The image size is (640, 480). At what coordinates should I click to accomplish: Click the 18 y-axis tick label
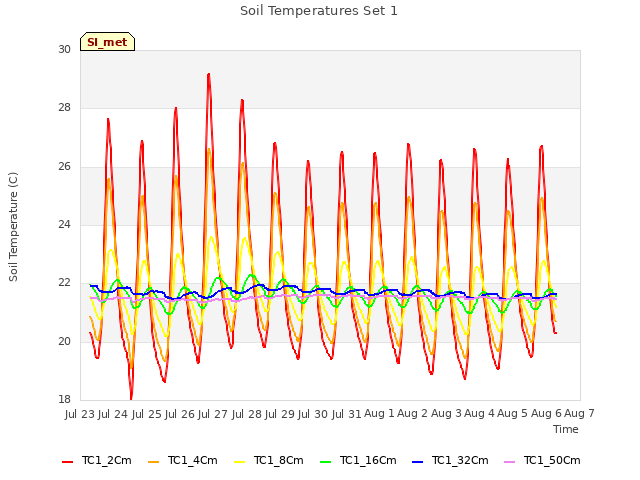[64, 400]
